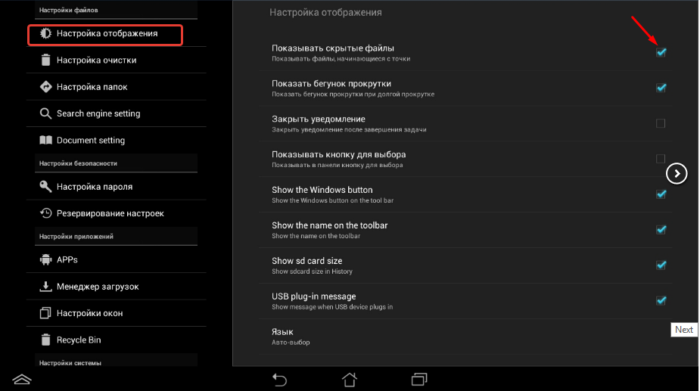Click the key icon beside Настройка пароля
Viewport: 700px width, 391px height.
46,187
